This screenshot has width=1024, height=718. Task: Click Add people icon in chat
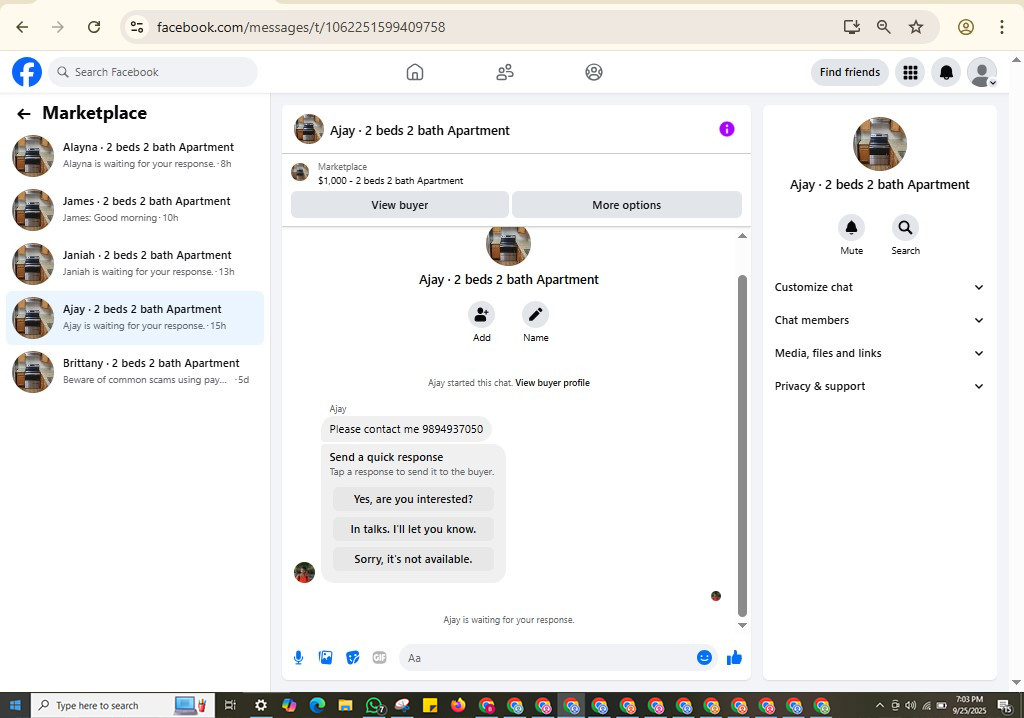(481, 315)
